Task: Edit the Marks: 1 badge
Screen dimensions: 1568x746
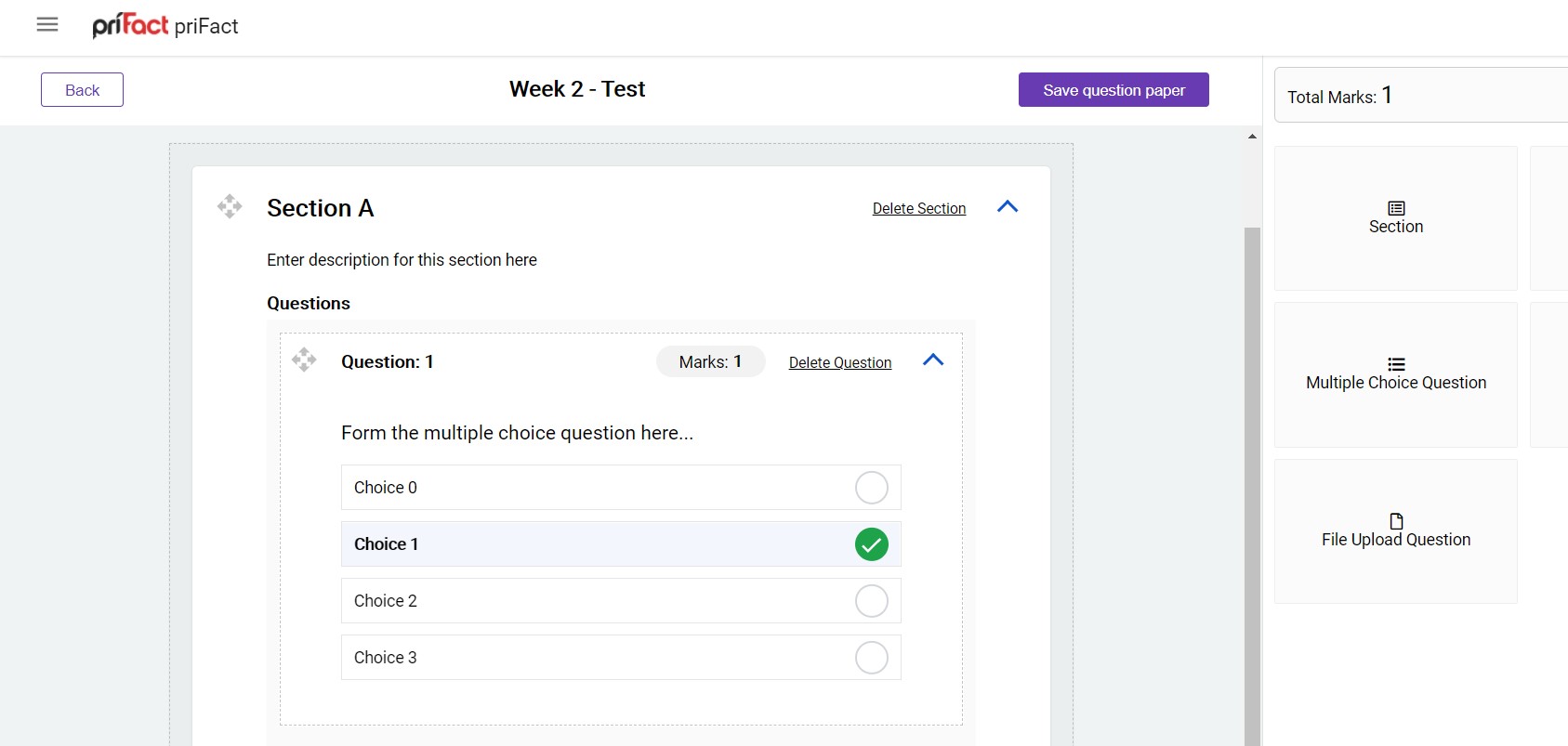Action: [710, 361]
